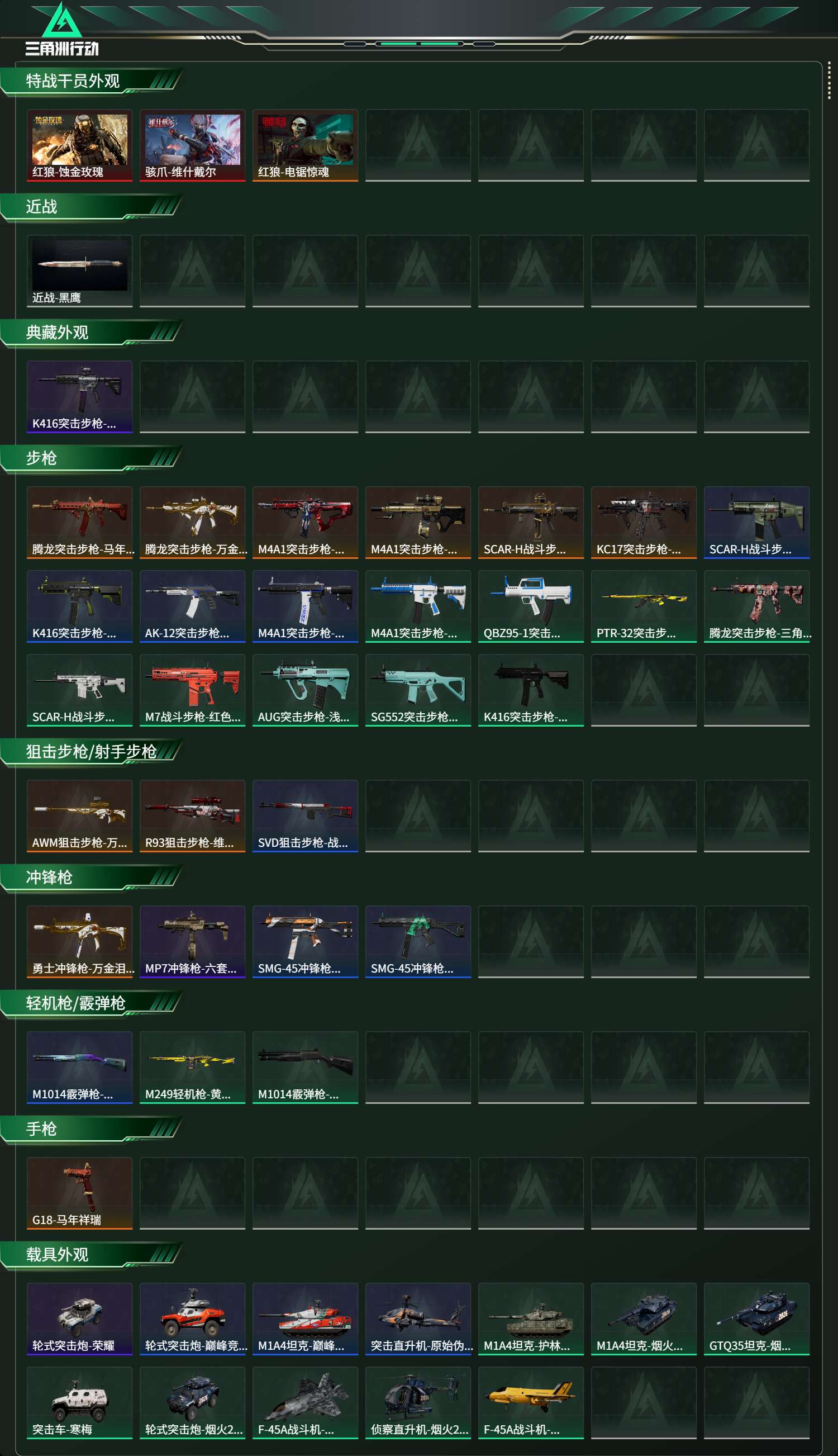Select the M7战斗步枪-红色 skin
This screenshot has height=1456, width=838.
192,690
